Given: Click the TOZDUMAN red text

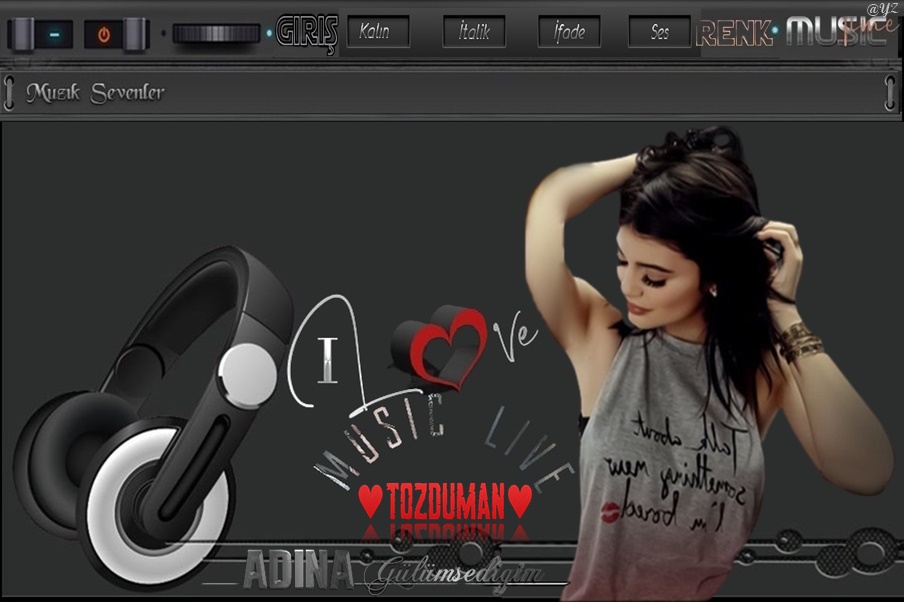Looking at the screenshot, I should pyautogui.click(x=446, y=501).
